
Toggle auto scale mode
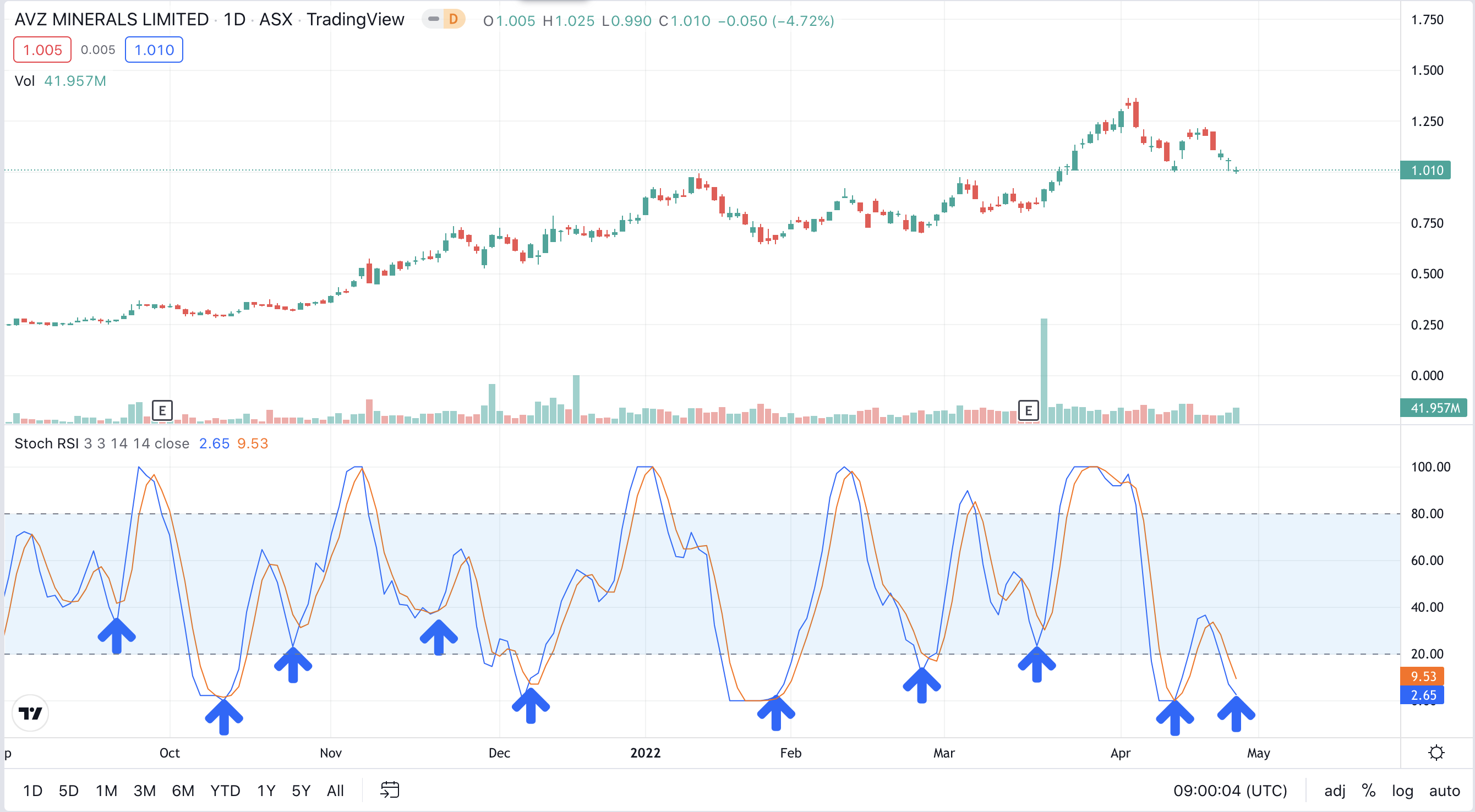[x=1444, y=790]
